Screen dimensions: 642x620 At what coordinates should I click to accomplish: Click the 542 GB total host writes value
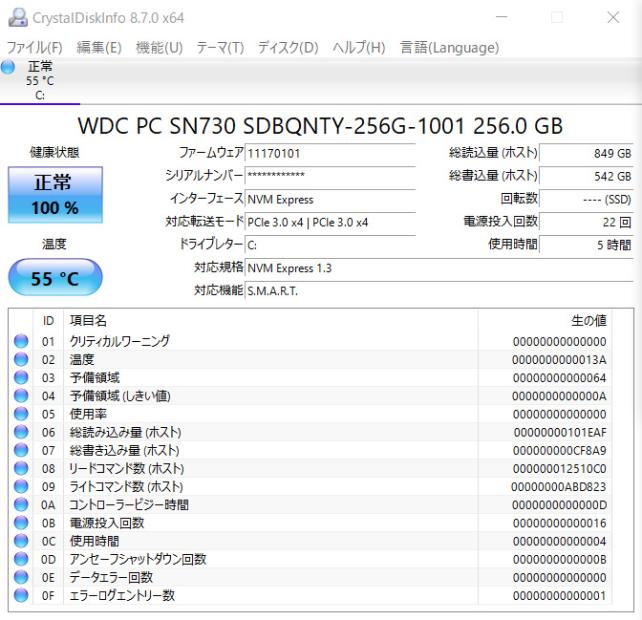pyautogui.click(x=586, y=176)
